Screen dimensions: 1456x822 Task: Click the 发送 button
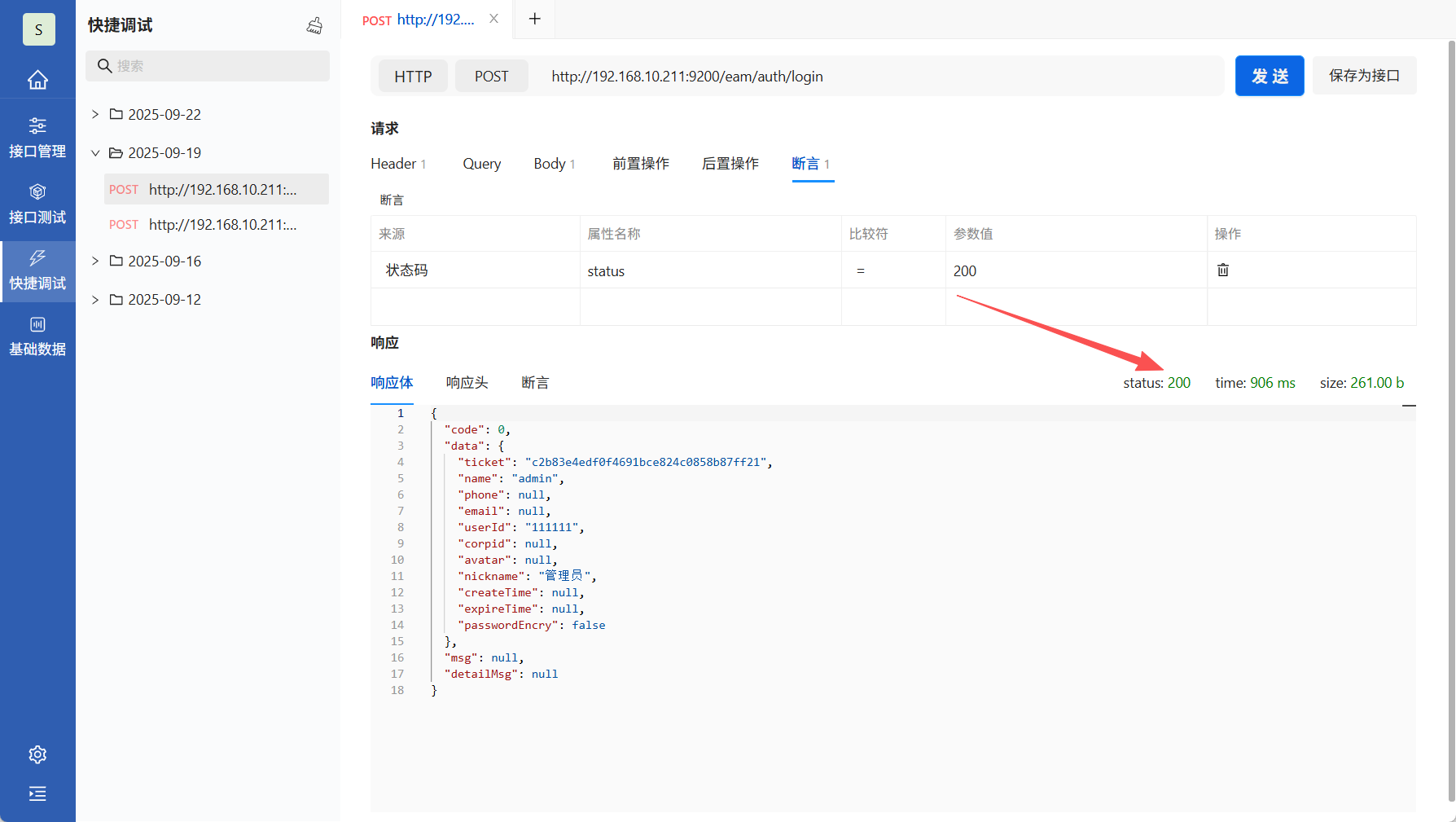point(1270,76)
